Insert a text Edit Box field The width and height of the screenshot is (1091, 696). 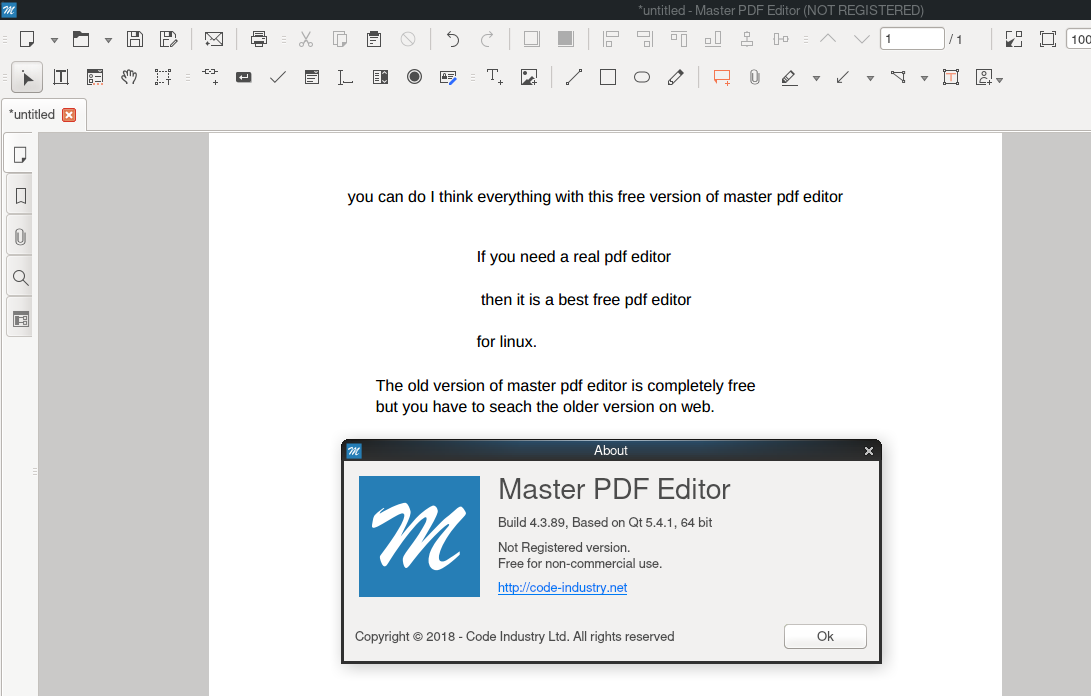point(345,77)
